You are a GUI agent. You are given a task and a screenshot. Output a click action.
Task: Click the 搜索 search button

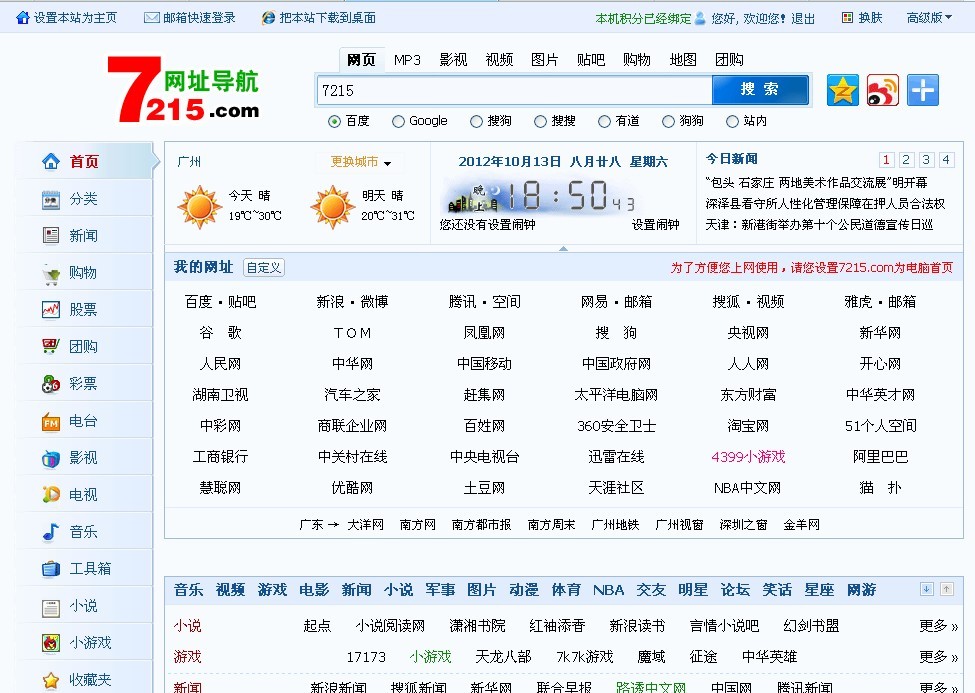tap(760, 90)
